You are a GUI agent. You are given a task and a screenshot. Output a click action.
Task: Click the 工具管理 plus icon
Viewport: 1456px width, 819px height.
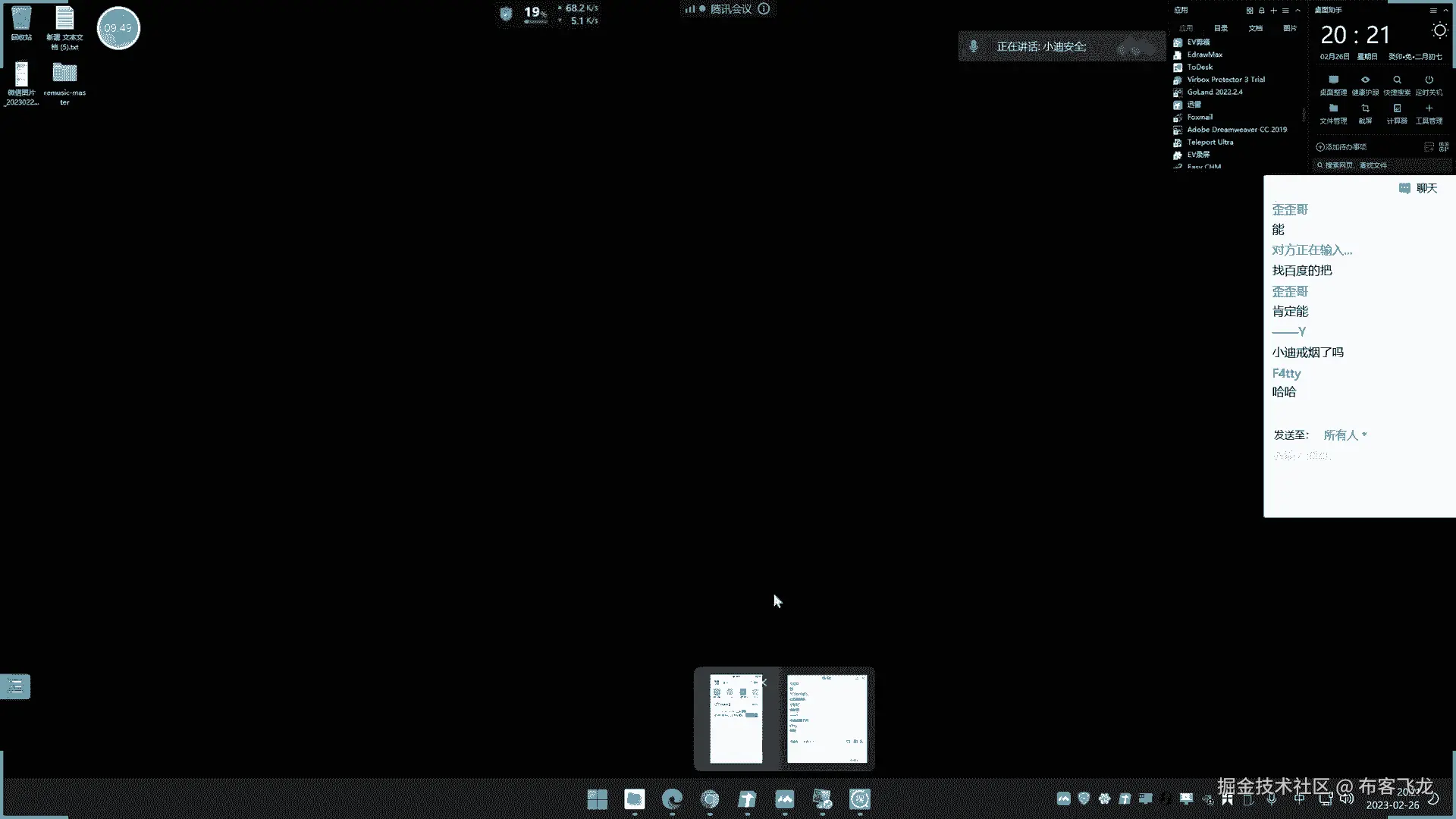1429,109
